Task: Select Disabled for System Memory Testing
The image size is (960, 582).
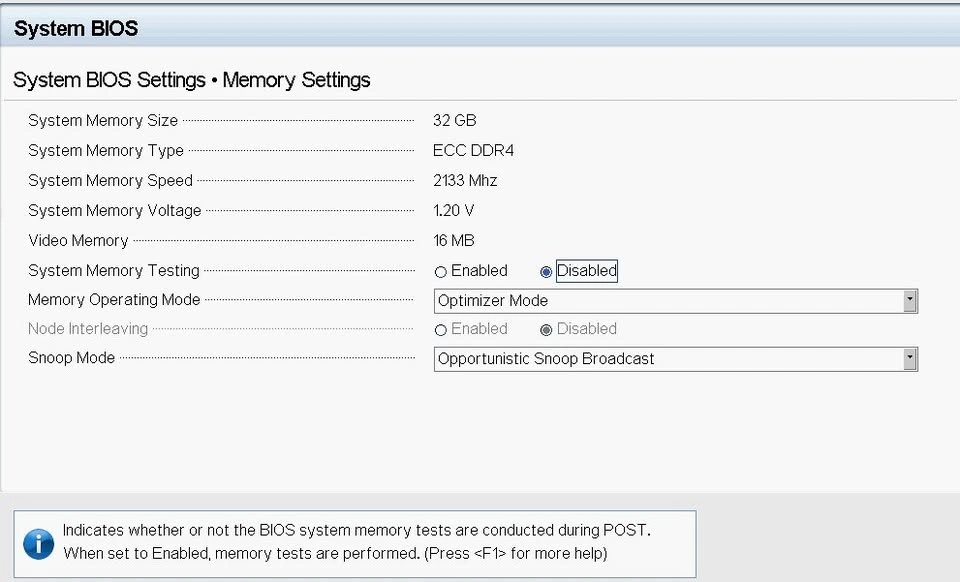Action: point(546,271)
